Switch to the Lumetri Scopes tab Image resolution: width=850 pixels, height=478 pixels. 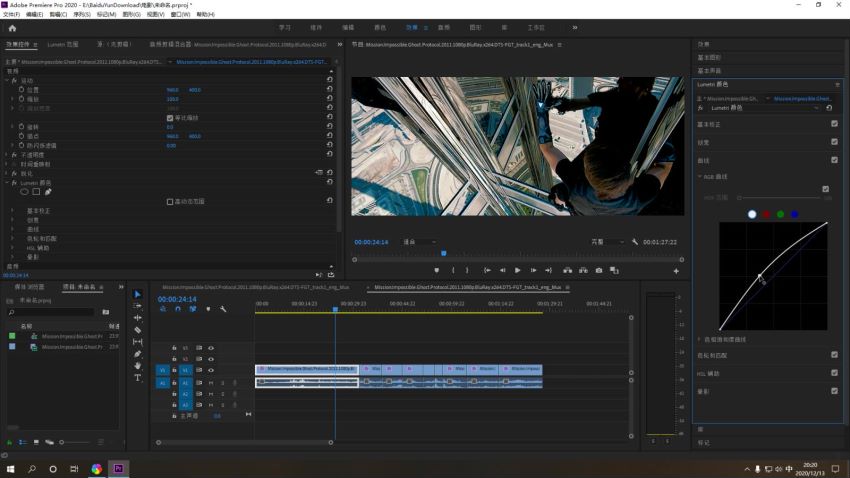tap(63, 44)
